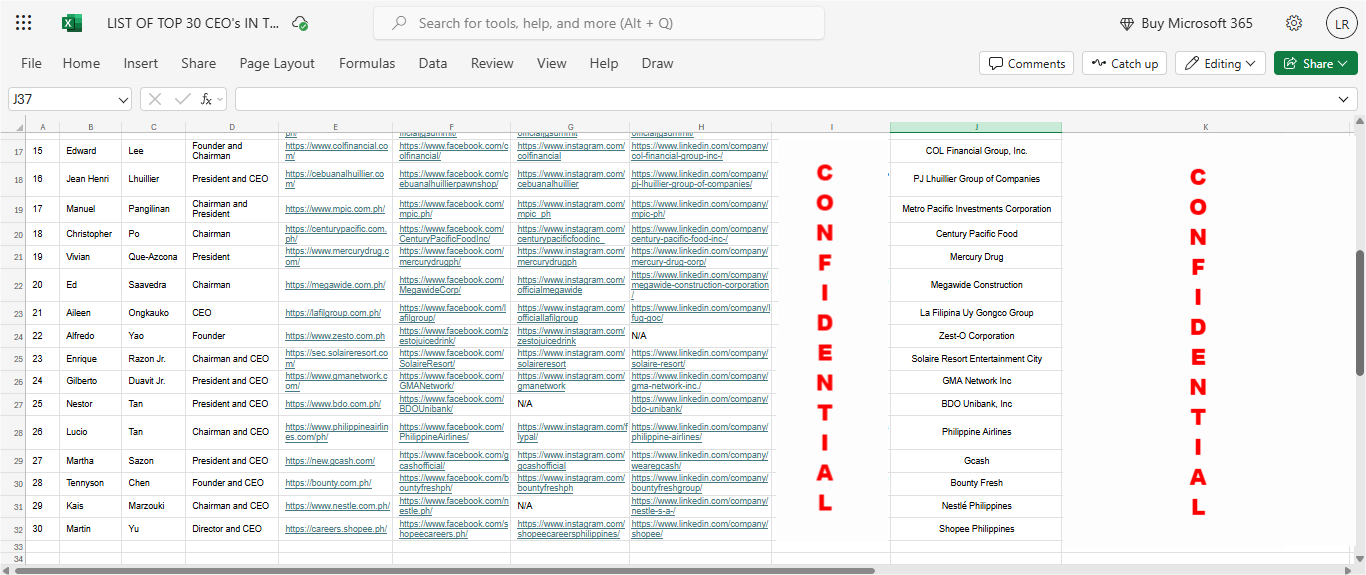Select the Shopee Philippines cell
Viewport: 1366px width, 575px height.
(x=976, y=529)
